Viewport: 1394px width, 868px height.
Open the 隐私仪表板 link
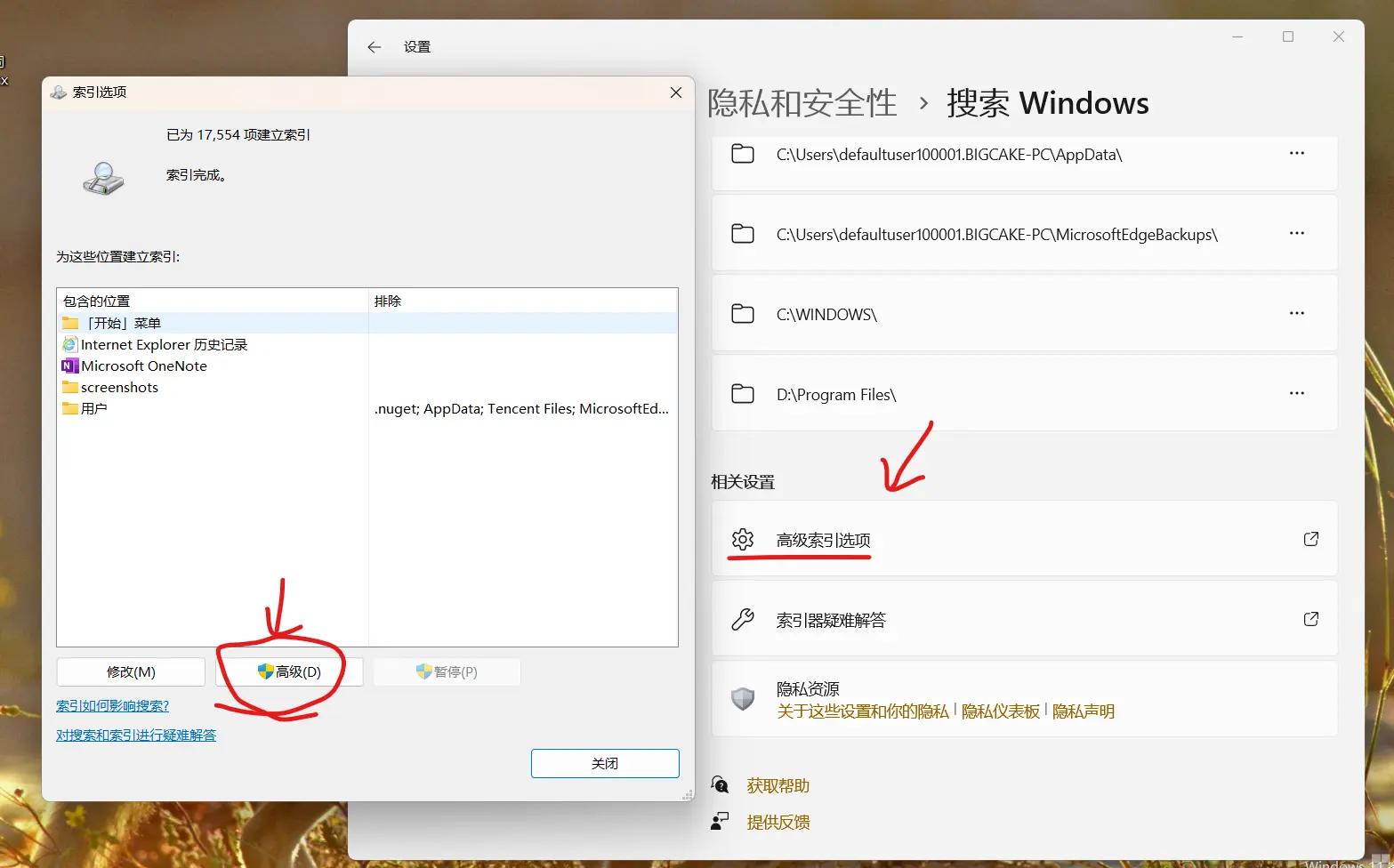[1001, 711]
